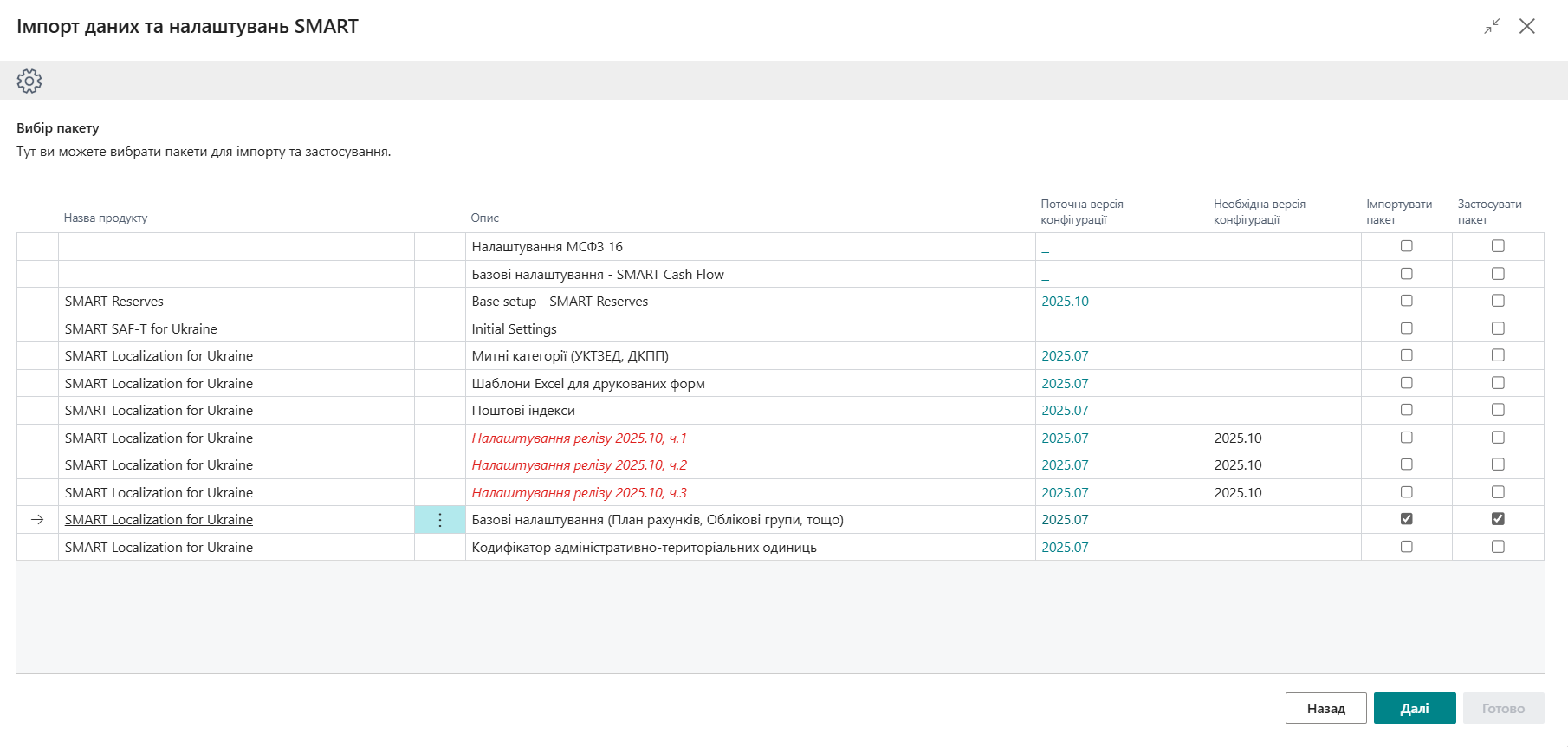Sort by Опис column header
The height and width of the screenshot is (747, 1568).
pyautogui.click(x=485, y=218)
